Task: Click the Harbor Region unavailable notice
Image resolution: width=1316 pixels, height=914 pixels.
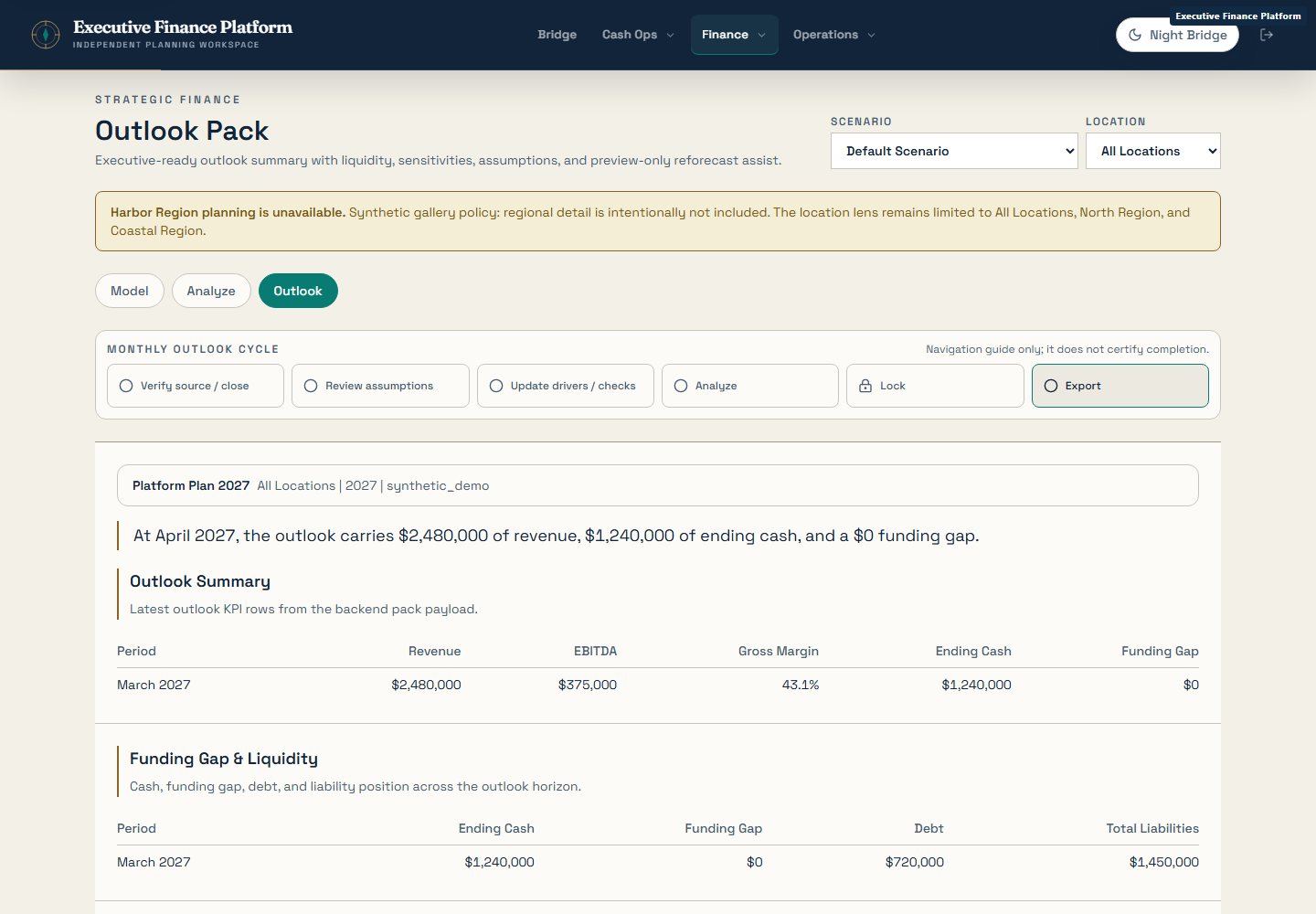Action: pyautogui.click(x=658, y=221)
